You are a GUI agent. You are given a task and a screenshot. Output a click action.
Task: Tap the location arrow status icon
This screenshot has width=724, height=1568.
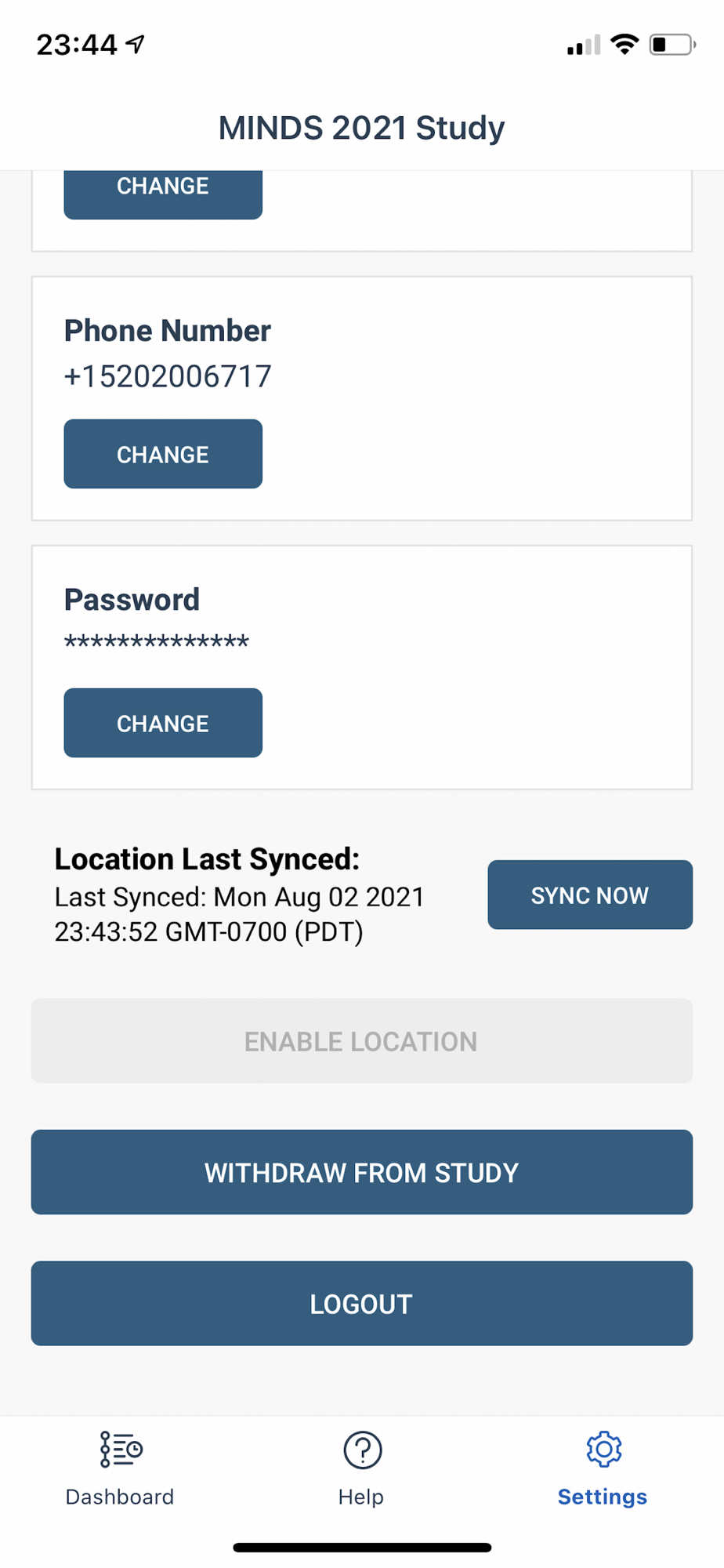136,45
